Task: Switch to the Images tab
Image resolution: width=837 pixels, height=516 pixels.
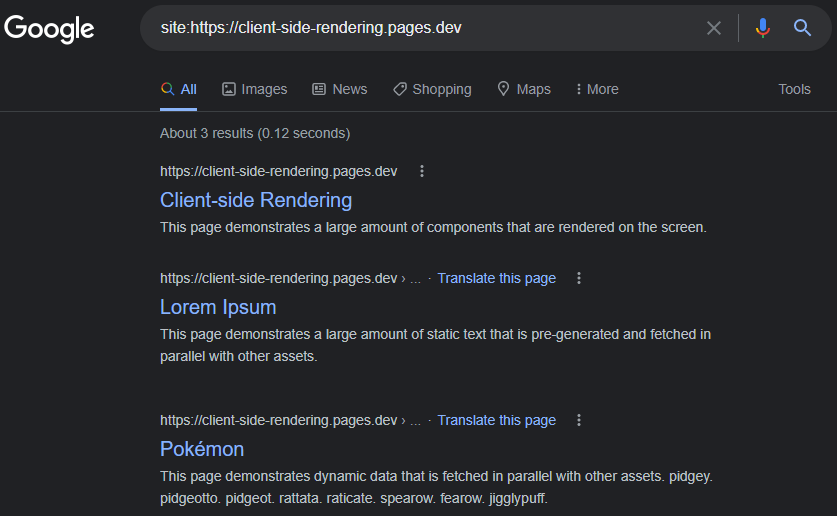Action: click(x=255, y=89)
